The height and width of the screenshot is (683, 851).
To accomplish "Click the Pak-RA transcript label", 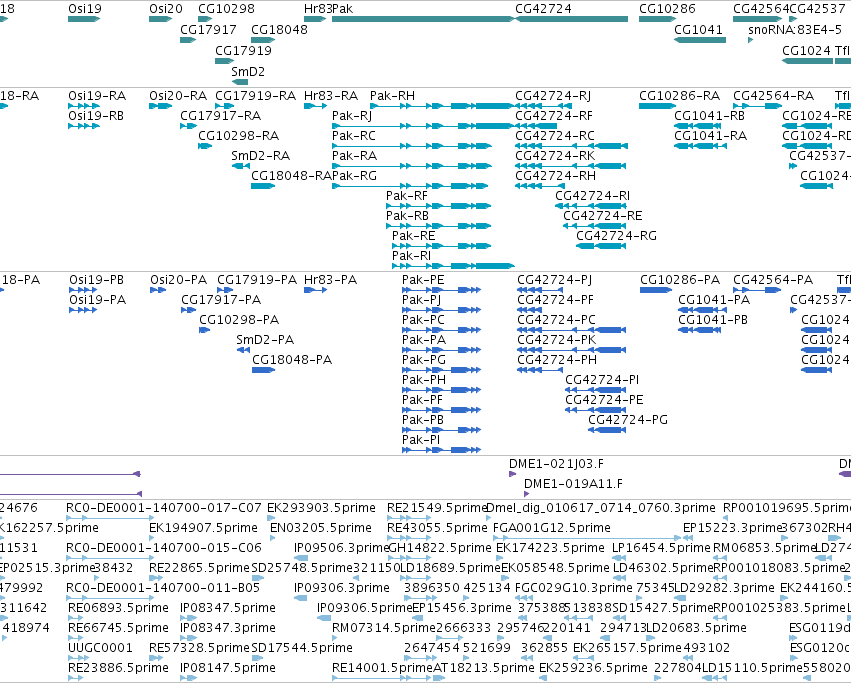I will 354,156.
